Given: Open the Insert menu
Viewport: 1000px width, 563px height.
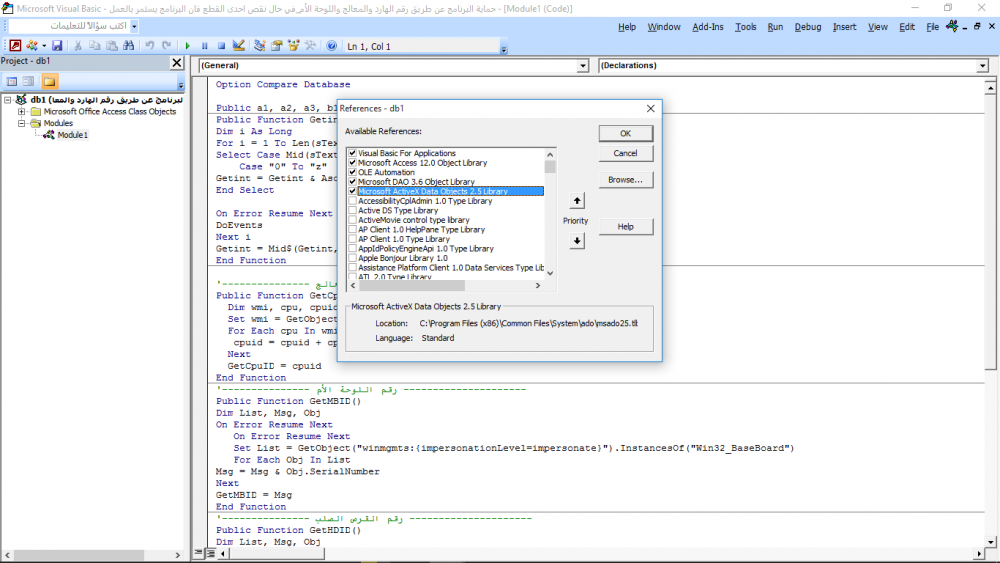Looking at the screenshot, I should click(844, 27).
